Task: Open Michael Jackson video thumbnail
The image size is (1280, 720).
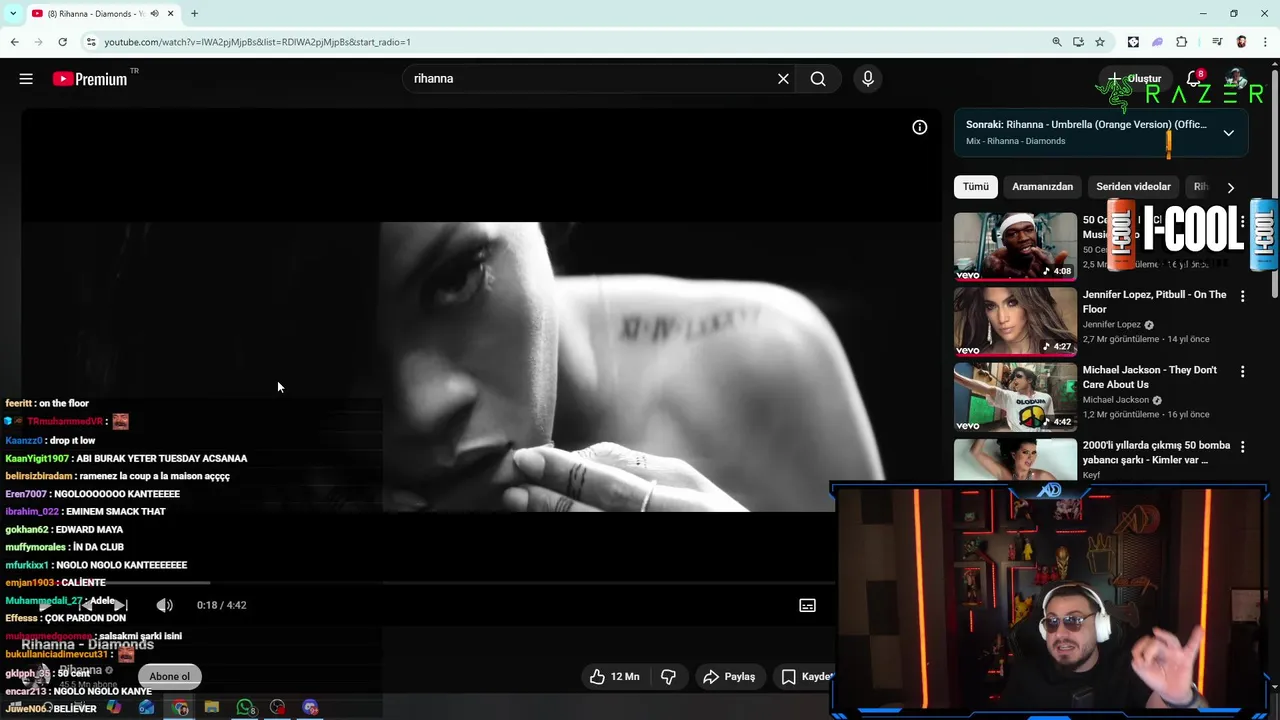Action: [1015, 397]
